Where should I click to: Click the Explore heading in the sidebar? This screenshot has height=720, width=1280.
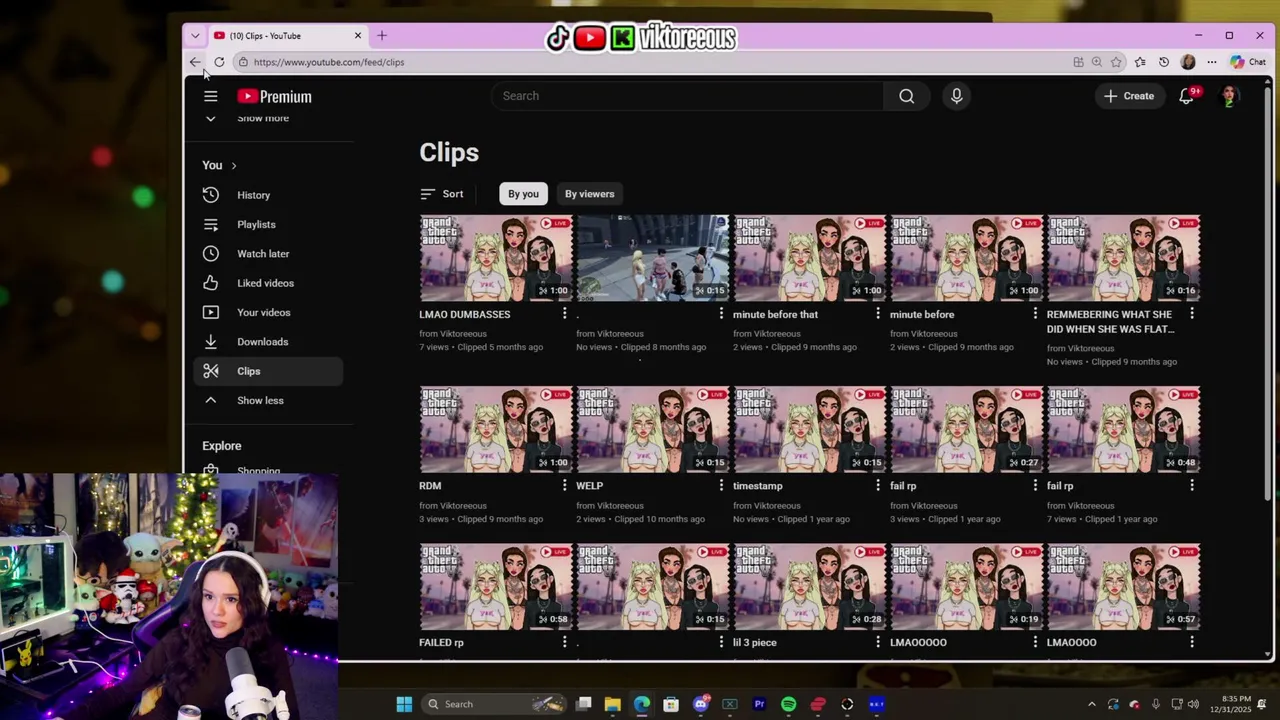pyautogui.click(x=222, y=446)
